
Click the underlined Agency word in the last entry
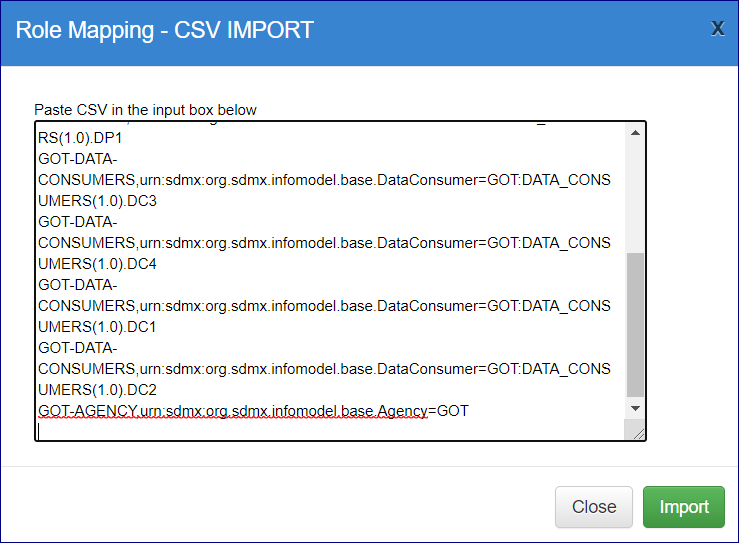click(x=400, y=411)
